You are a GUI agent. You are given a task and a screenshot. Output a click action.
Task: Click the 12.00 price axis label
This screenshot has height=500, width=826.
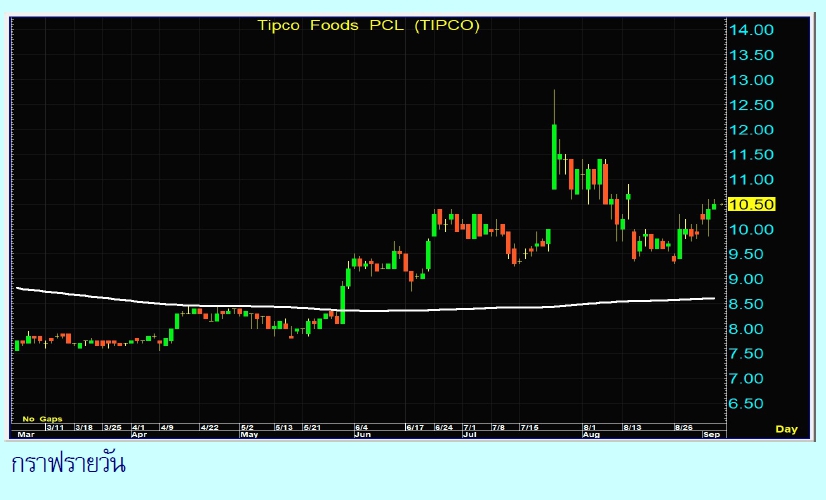(x=751, y=130)
